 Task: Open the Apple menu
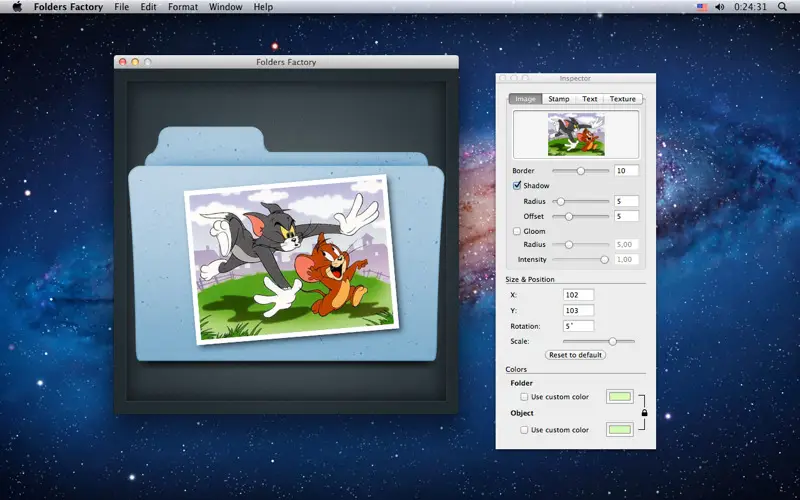17,7
